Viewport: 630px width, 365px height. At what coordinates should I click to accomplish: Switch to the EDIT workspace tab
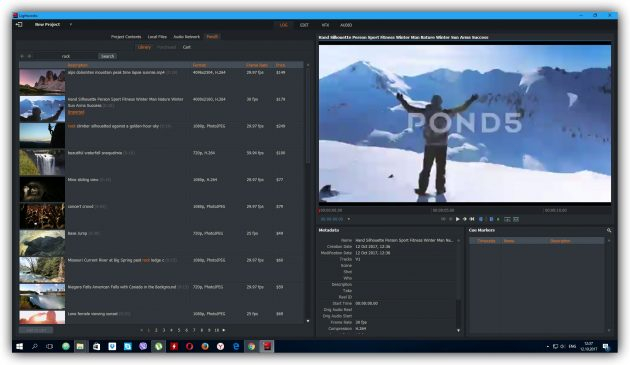pos(304,25)
